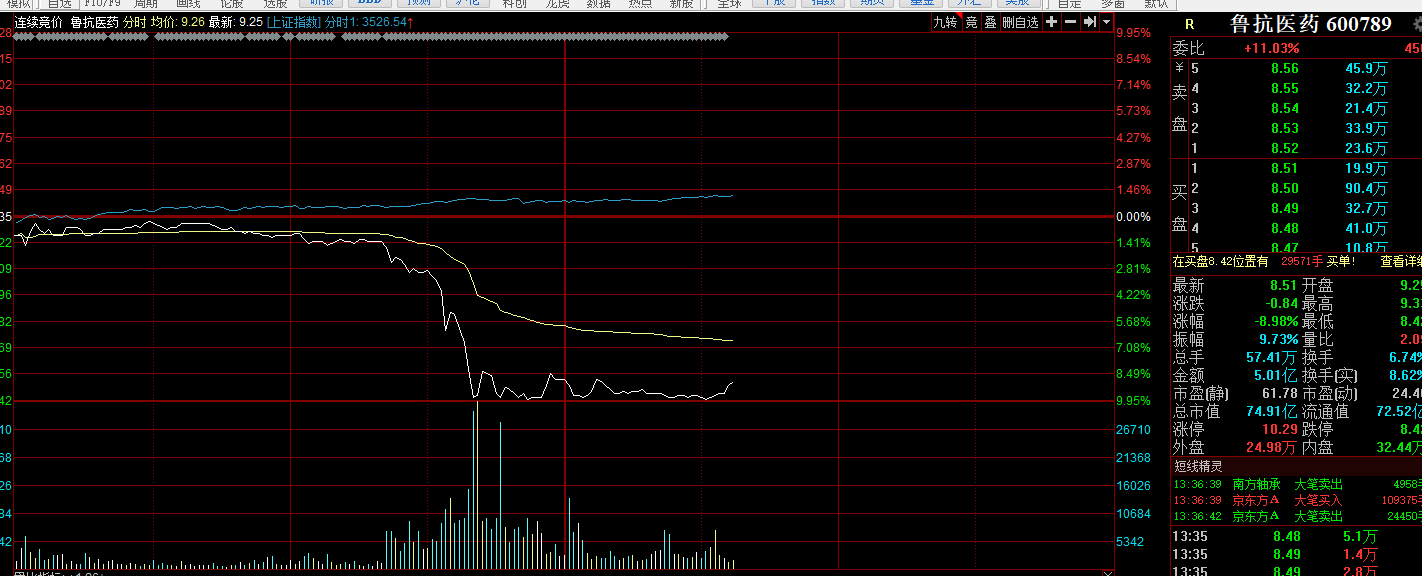The width and height of the screenshot is (1422, 576).
Task: Click the 金额 5.01亿 turnover value
Action: (1276, 375)
